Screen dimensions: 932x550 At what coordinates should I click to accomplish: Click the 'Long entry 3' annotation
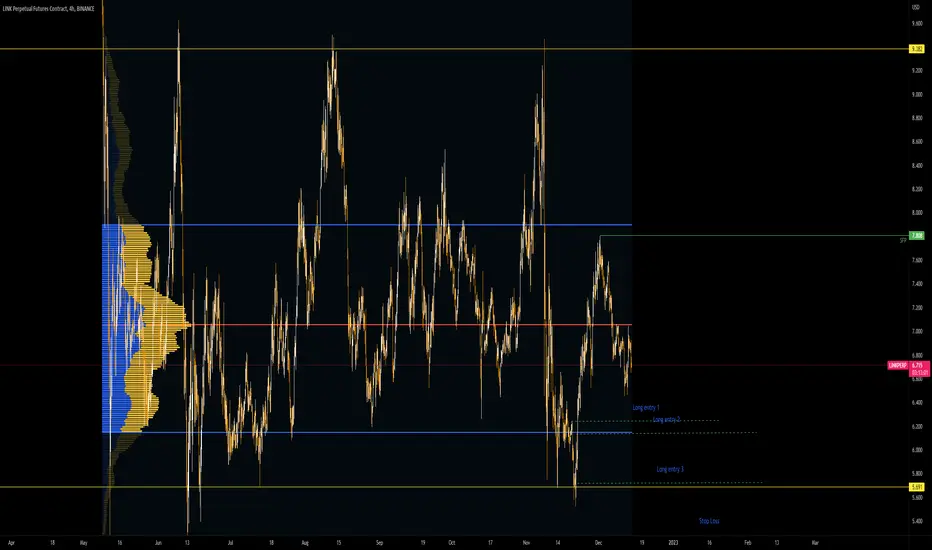(x=670, y=469)
